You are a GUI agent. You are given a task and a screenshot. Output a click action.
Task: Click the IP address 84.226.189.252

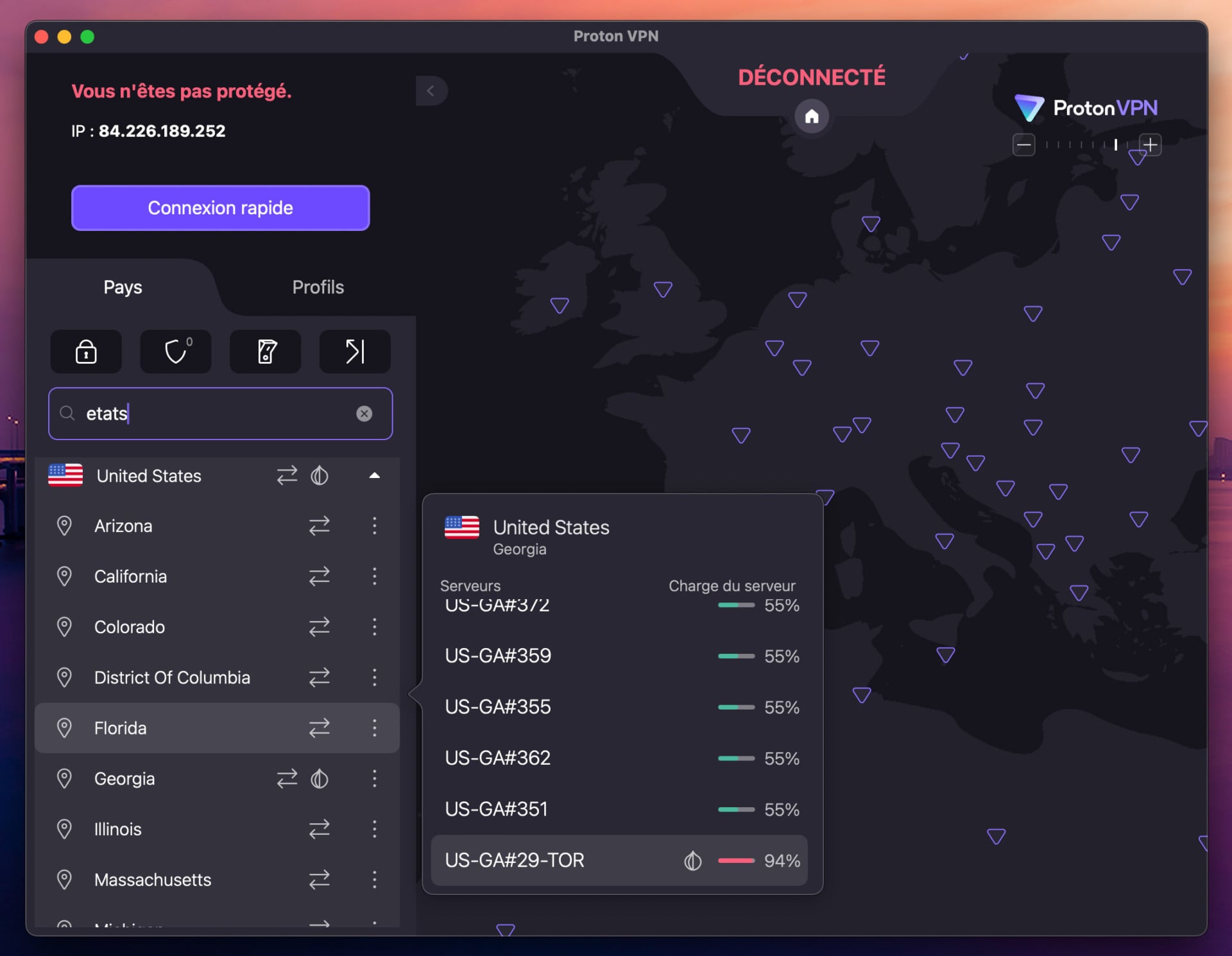coord(162,131)
